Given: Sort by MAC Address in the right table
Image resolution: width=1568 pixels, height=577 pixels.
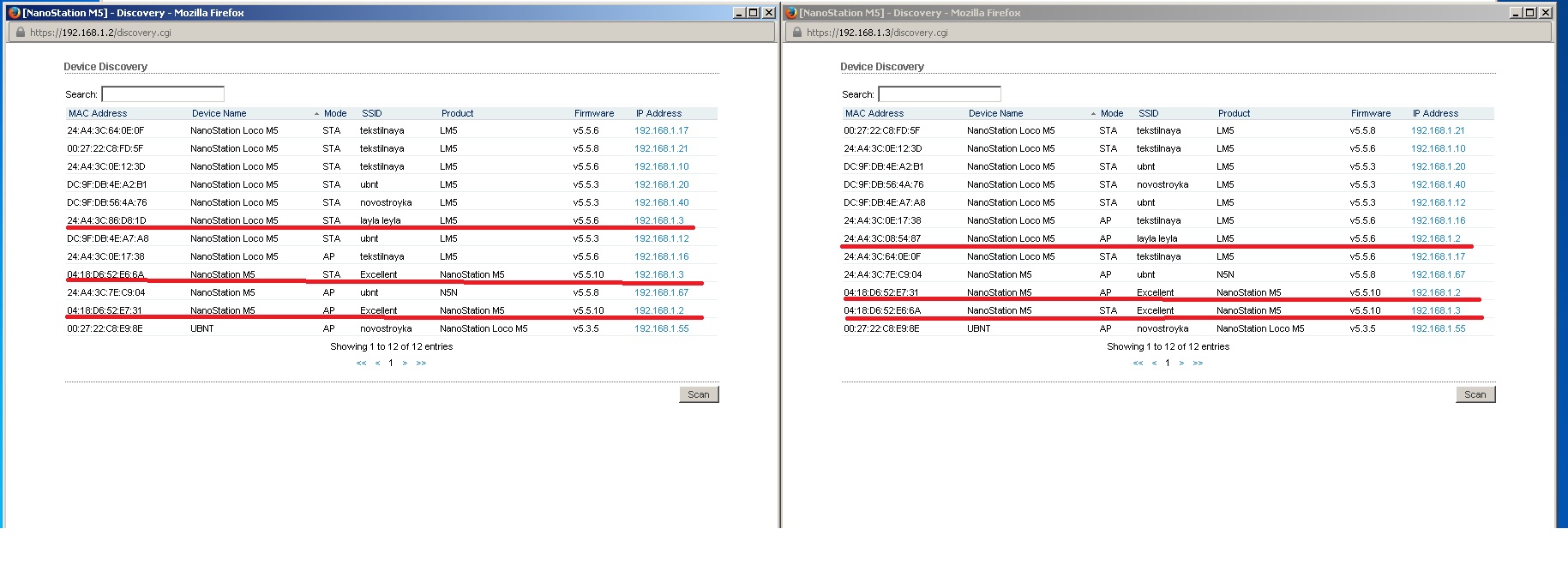Looking at the screenshot, I should (874, 113).
